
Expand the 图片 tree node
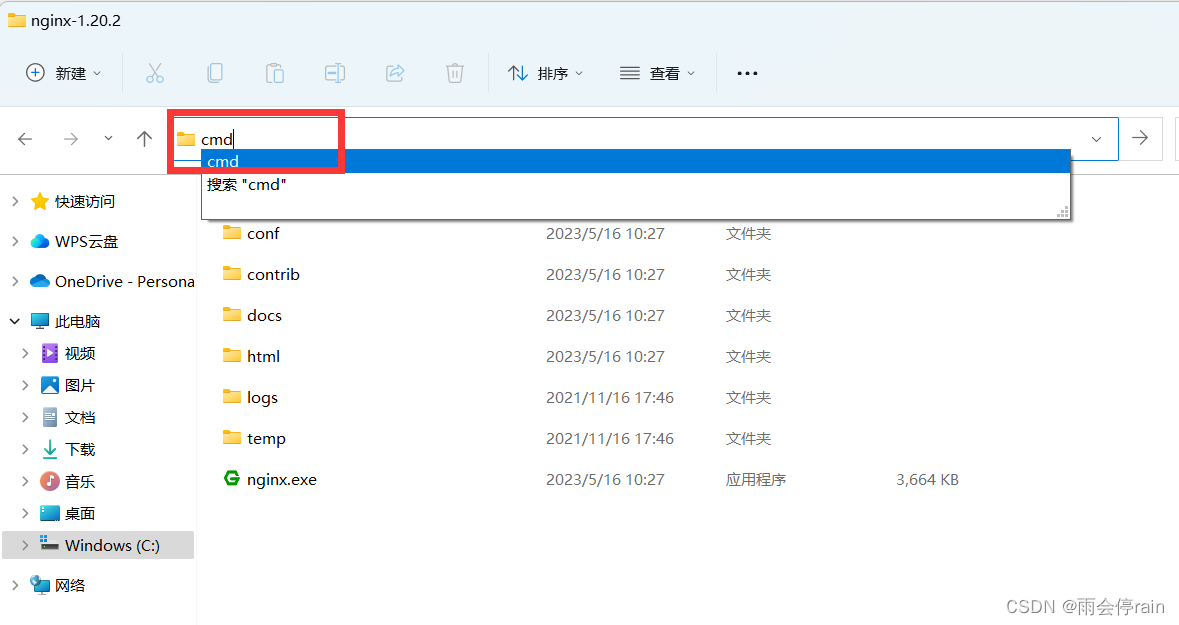pyautogui.click(x=25, y=385)
